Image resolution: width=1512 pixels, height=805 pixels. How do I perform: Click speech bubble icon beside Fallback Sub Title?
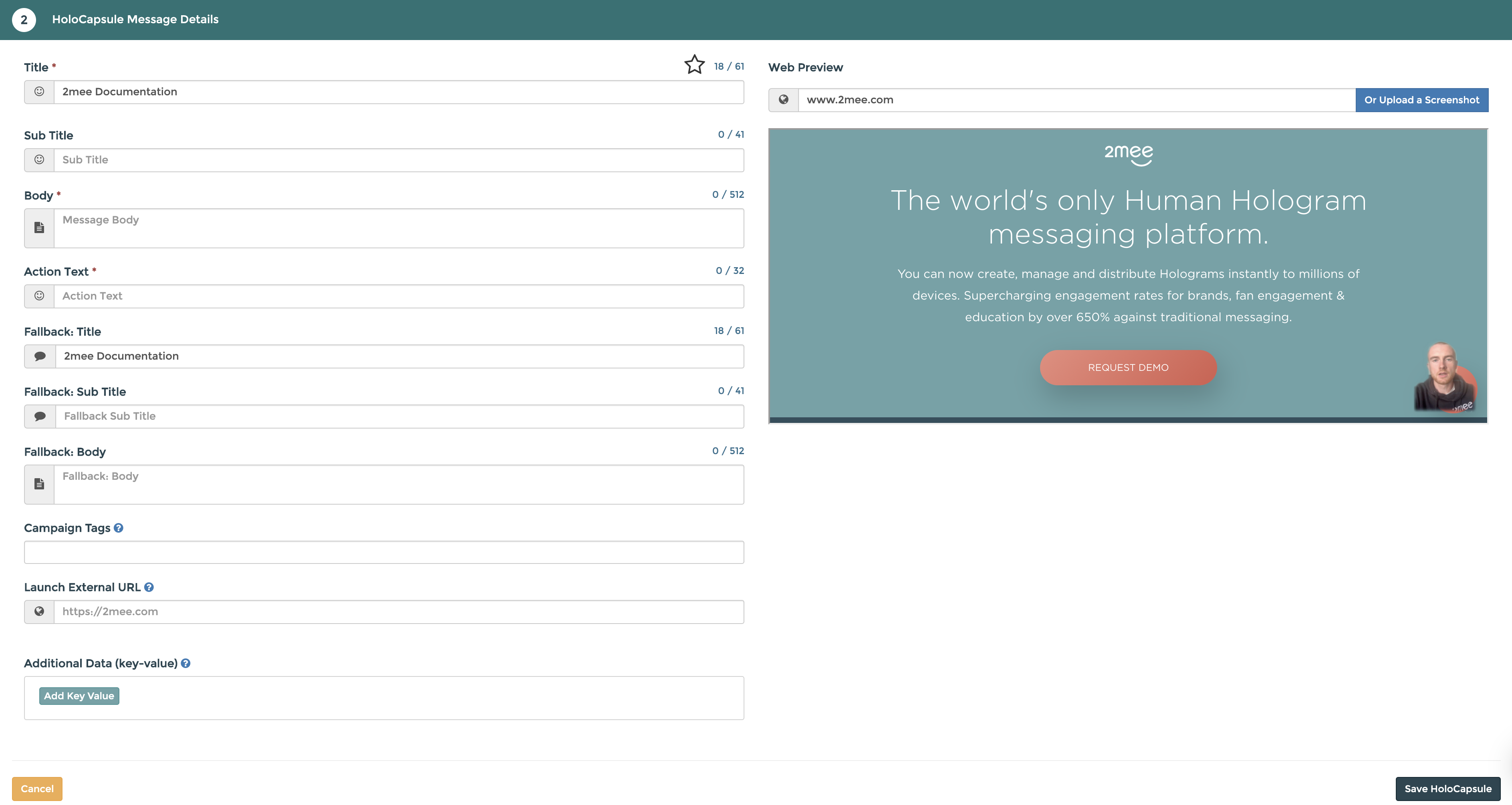[40, 416]
